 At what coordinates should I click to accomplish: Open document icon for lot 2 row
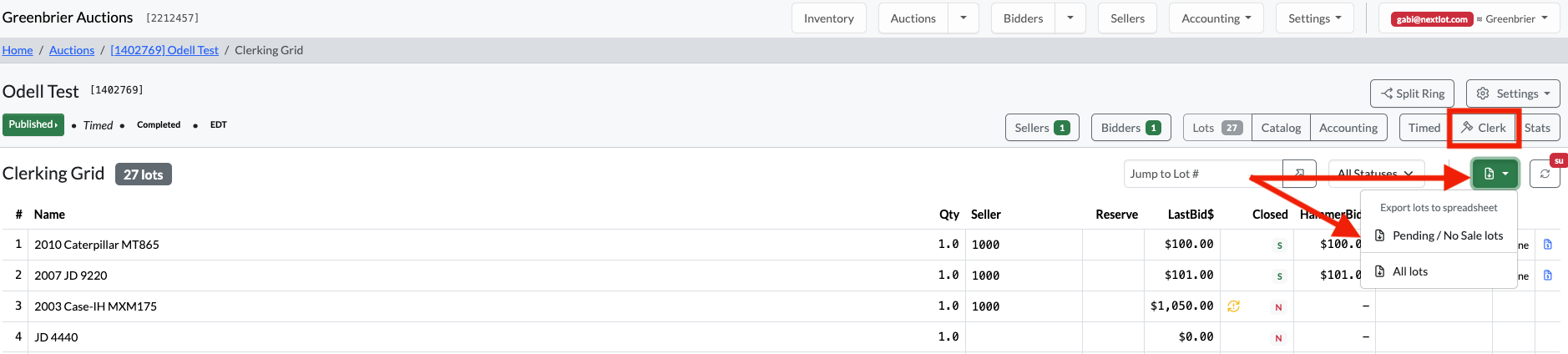1547,276
